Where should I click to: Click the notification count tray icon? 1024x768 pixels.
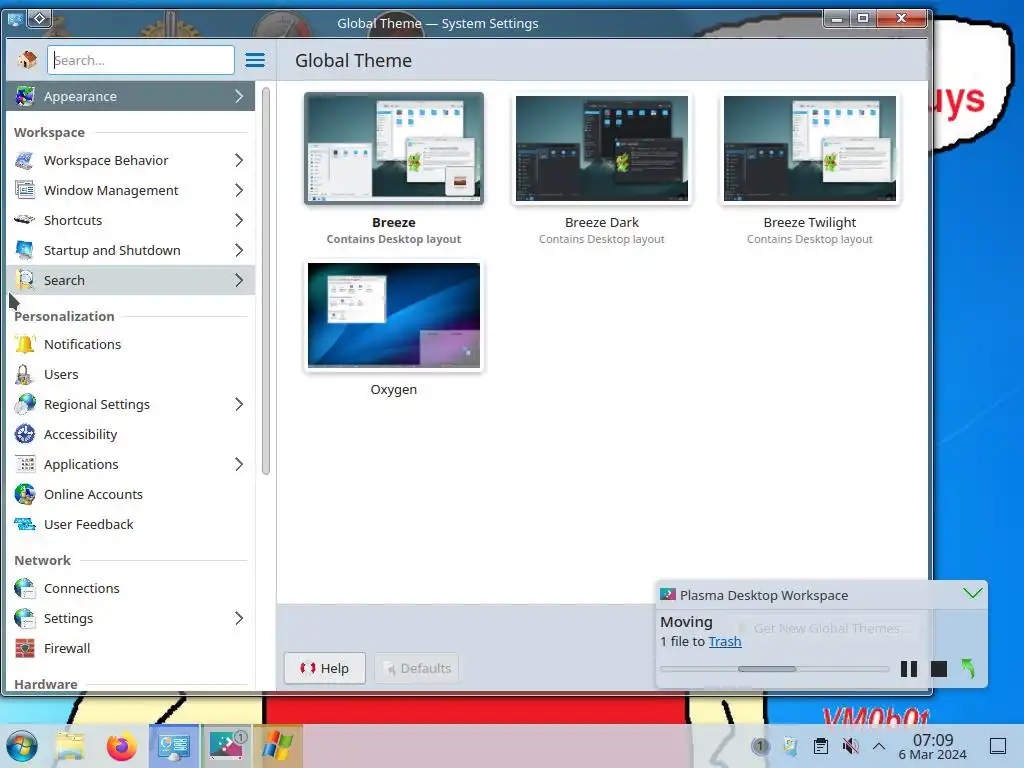point(760,746)
